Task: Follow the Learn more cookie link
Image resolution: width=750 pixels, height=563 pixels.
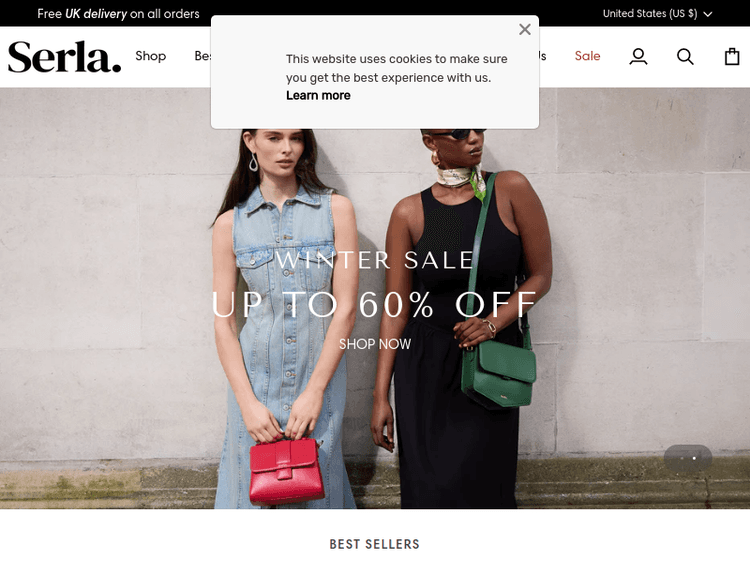Action: (x=318, y=95)
